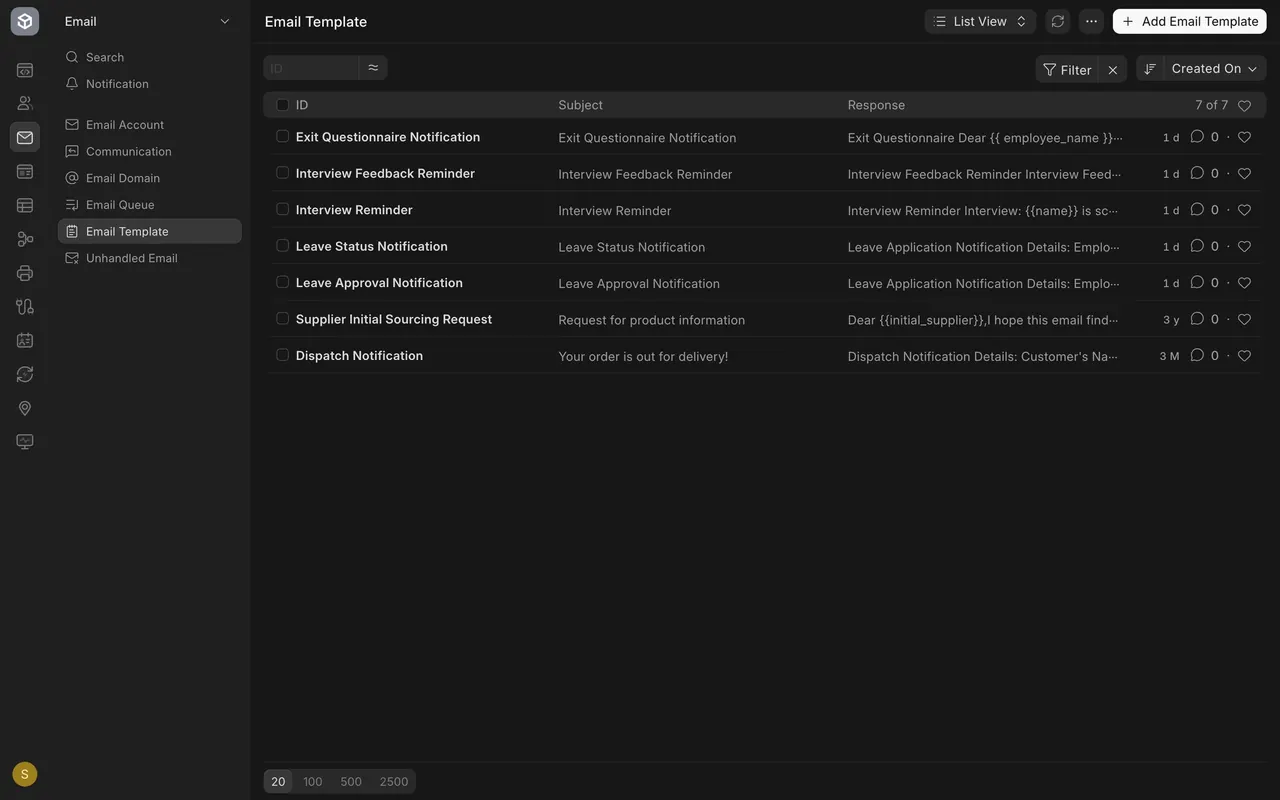Click the refresh list icon

tap(1058, 21)
